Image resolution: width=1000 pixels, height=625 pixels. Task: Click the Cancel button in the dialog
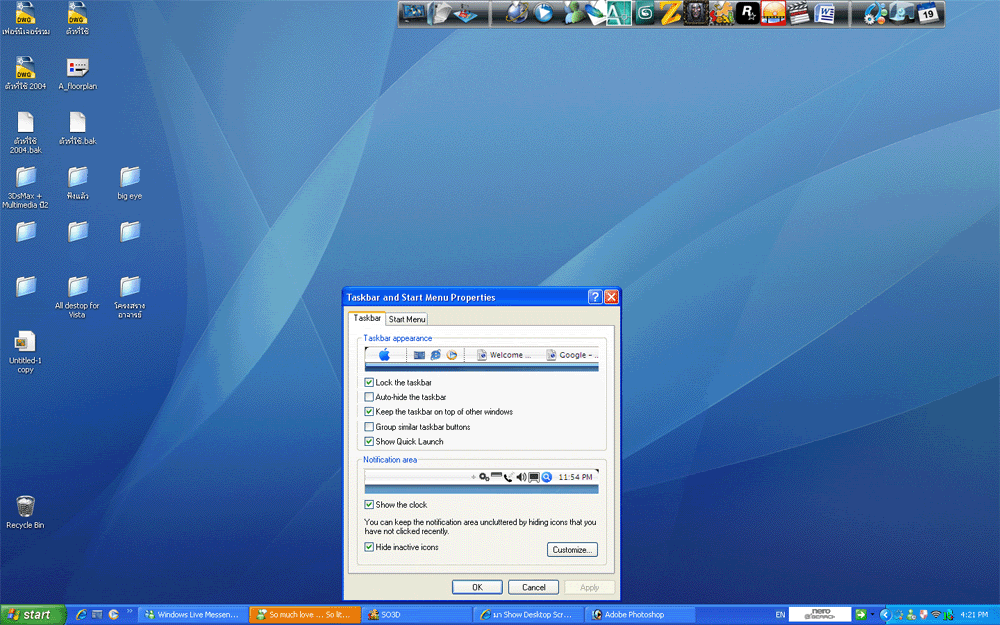tap(533, 587)
